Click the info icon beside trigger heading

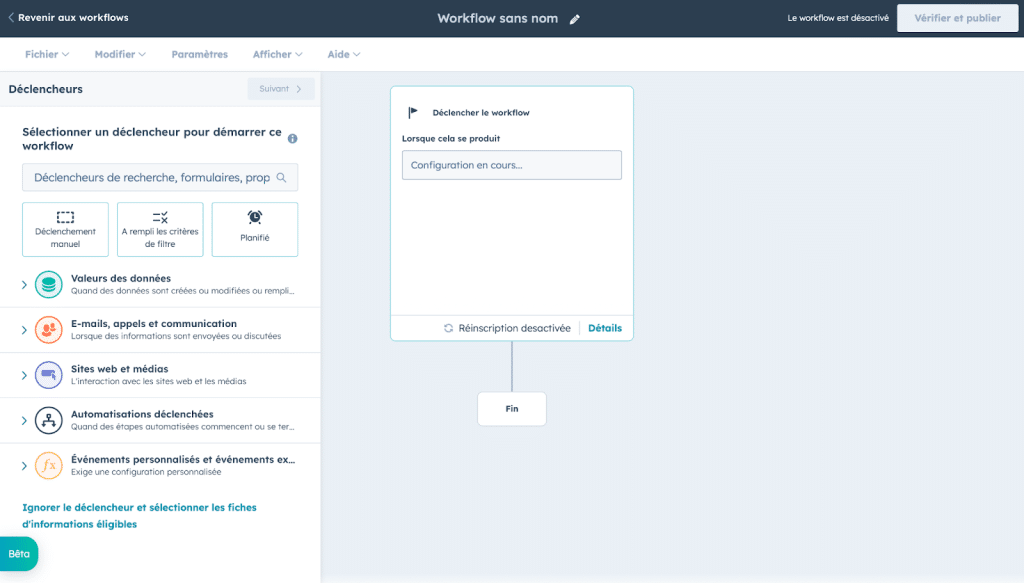click(x=293, y=139)
